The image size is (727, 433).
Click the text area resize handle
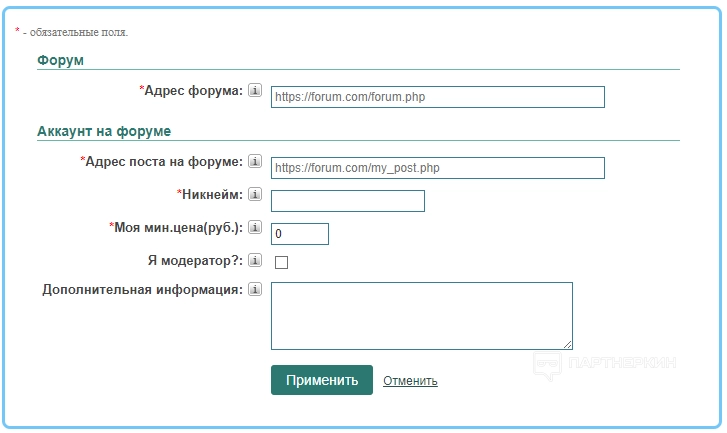click(567, 343)
